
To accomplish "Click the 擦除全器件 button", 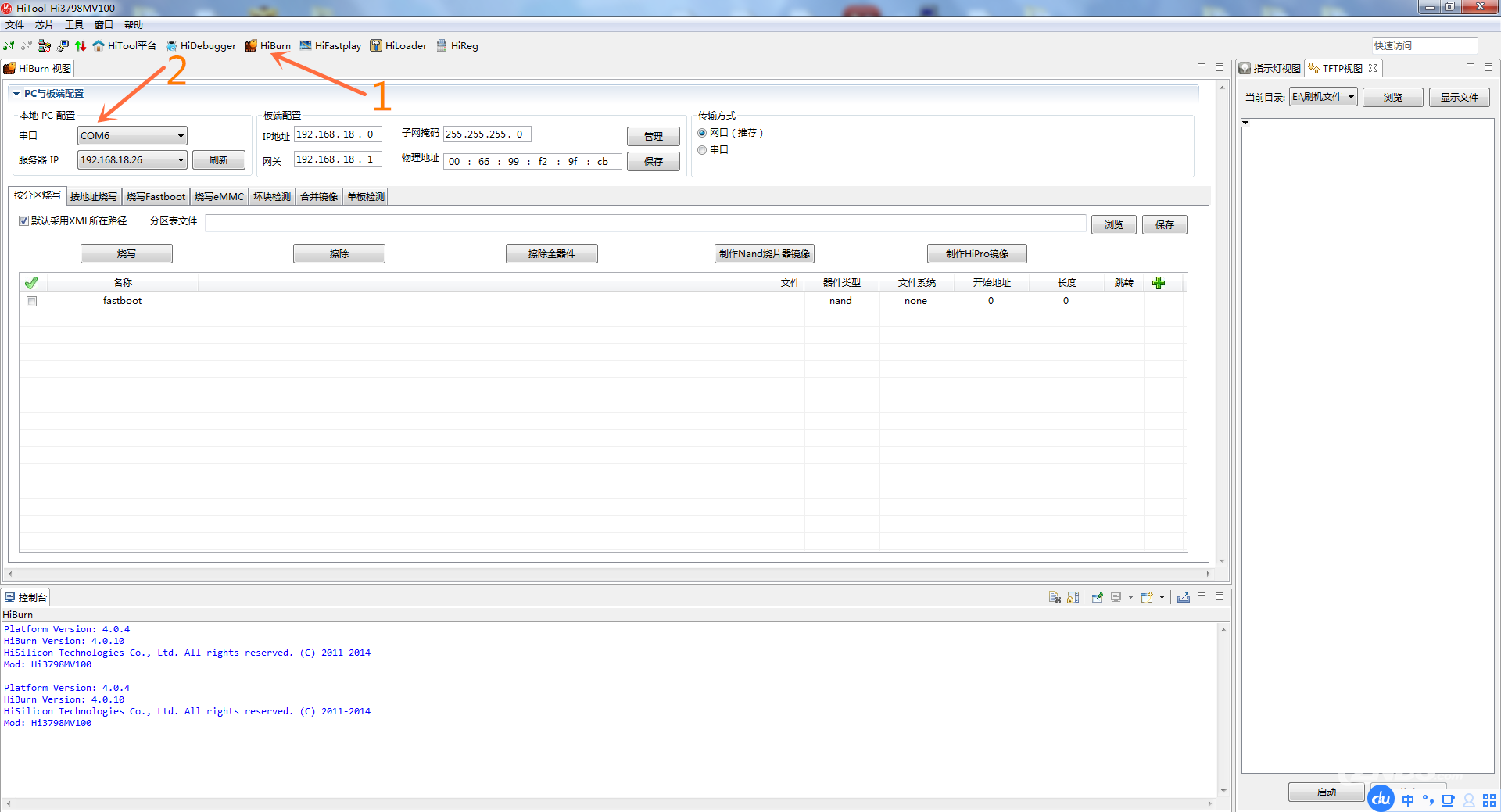I will [x=552, y=254].
